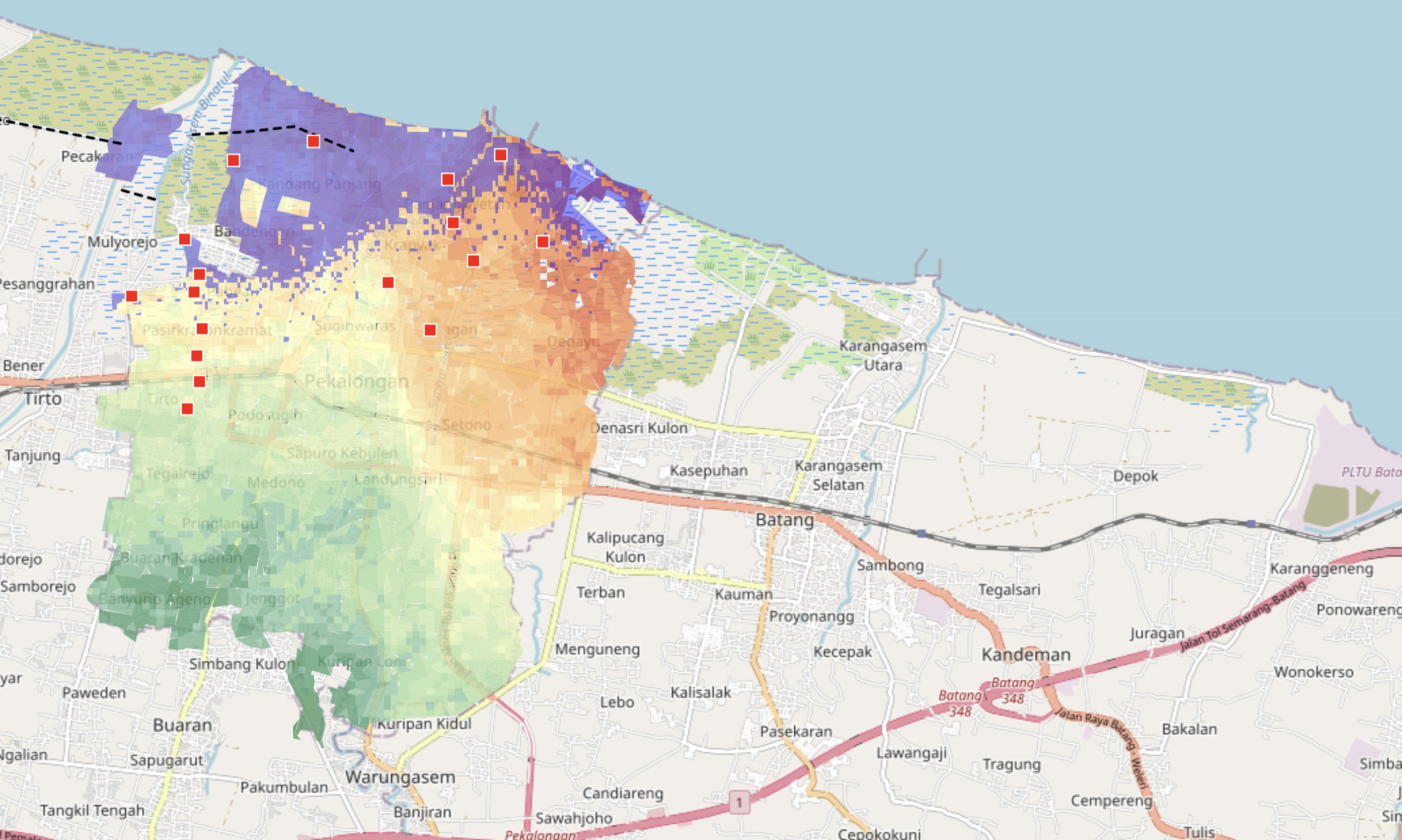Select the southernmost red marker below Tirto
The image size is (1402, 840).
click(187, 408)
